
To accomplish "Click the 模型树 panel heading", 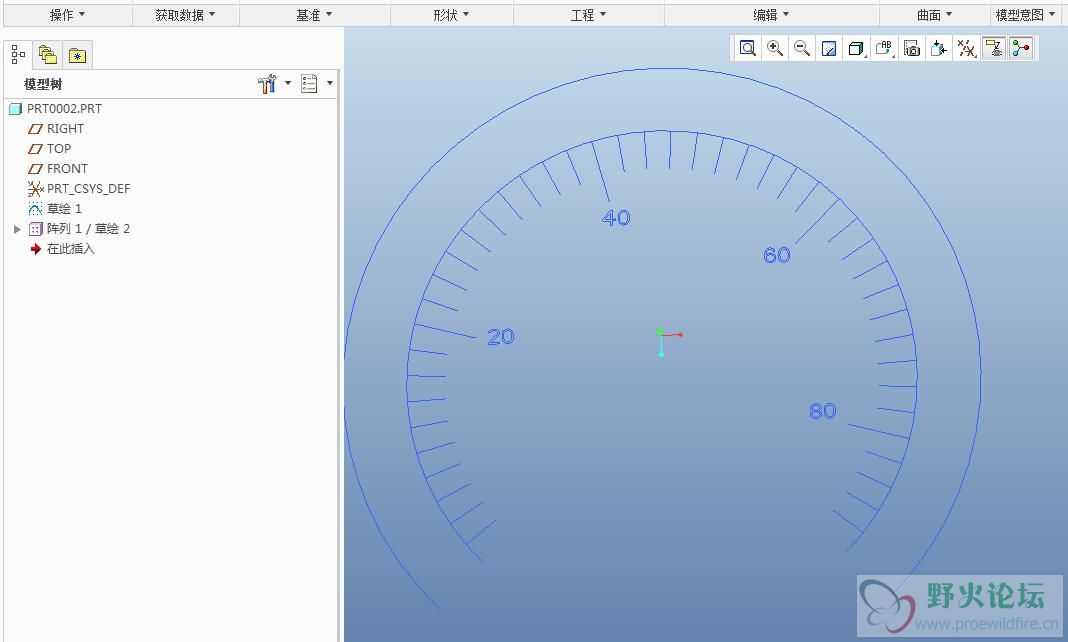I will click(43, 84).
